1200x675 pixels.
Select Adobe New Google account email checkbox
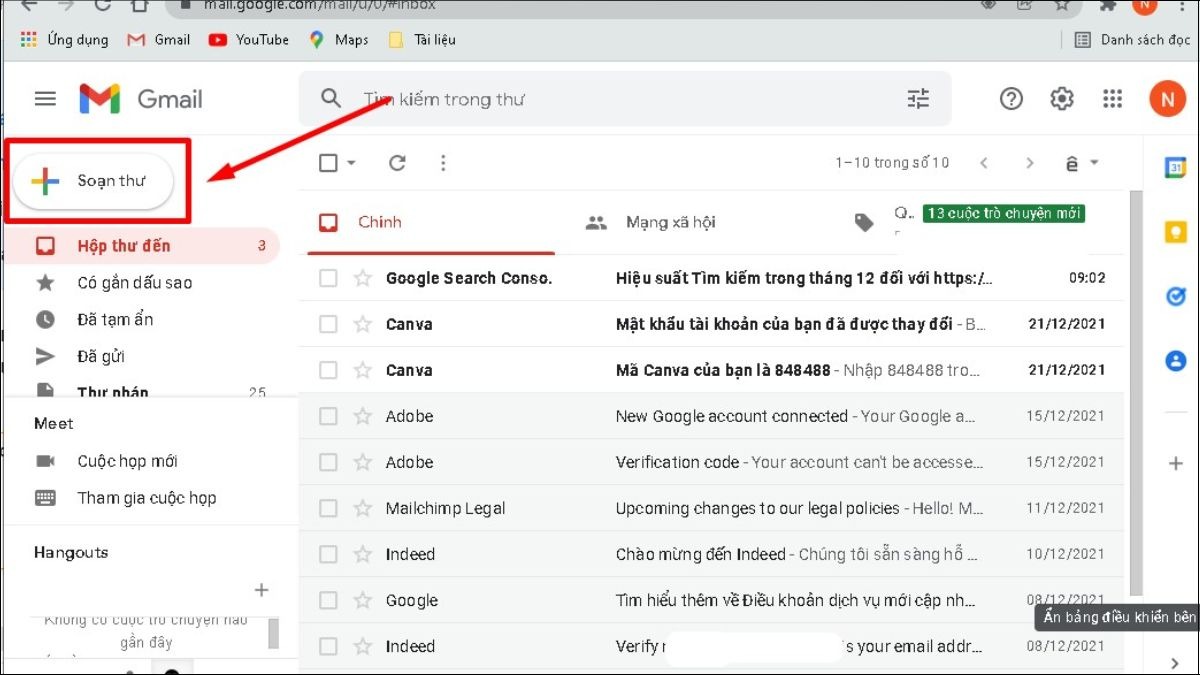328,416
